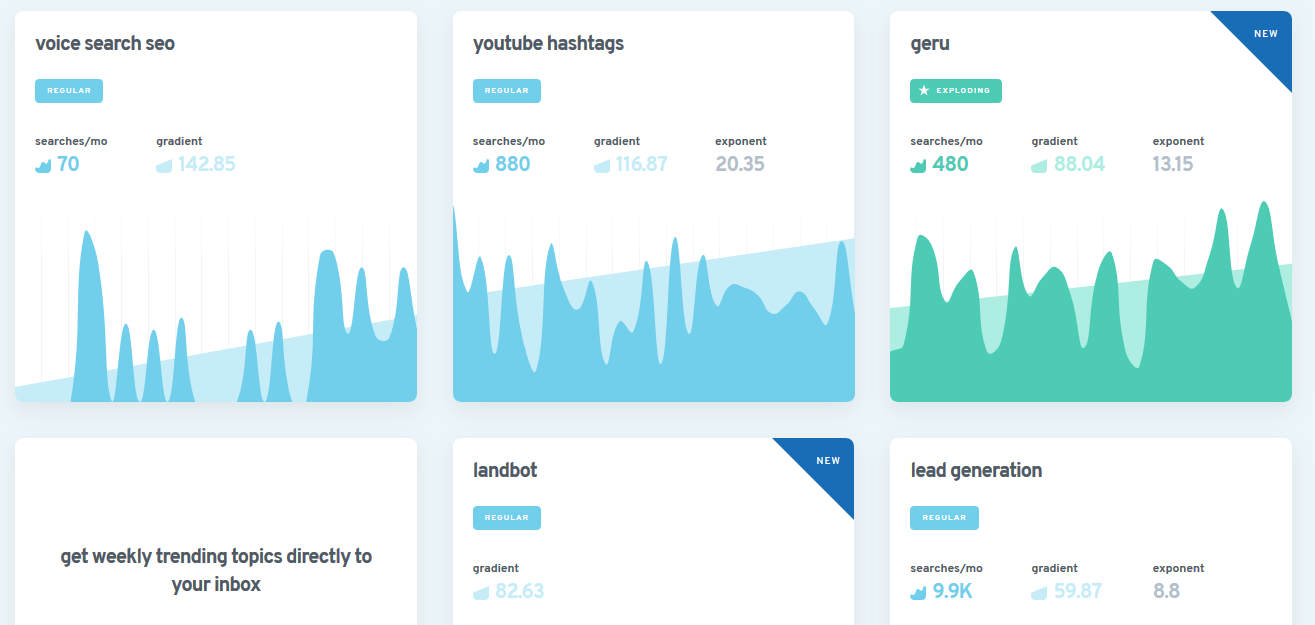
Task: Click gradient label on geru card
Action: [1055, 141]
